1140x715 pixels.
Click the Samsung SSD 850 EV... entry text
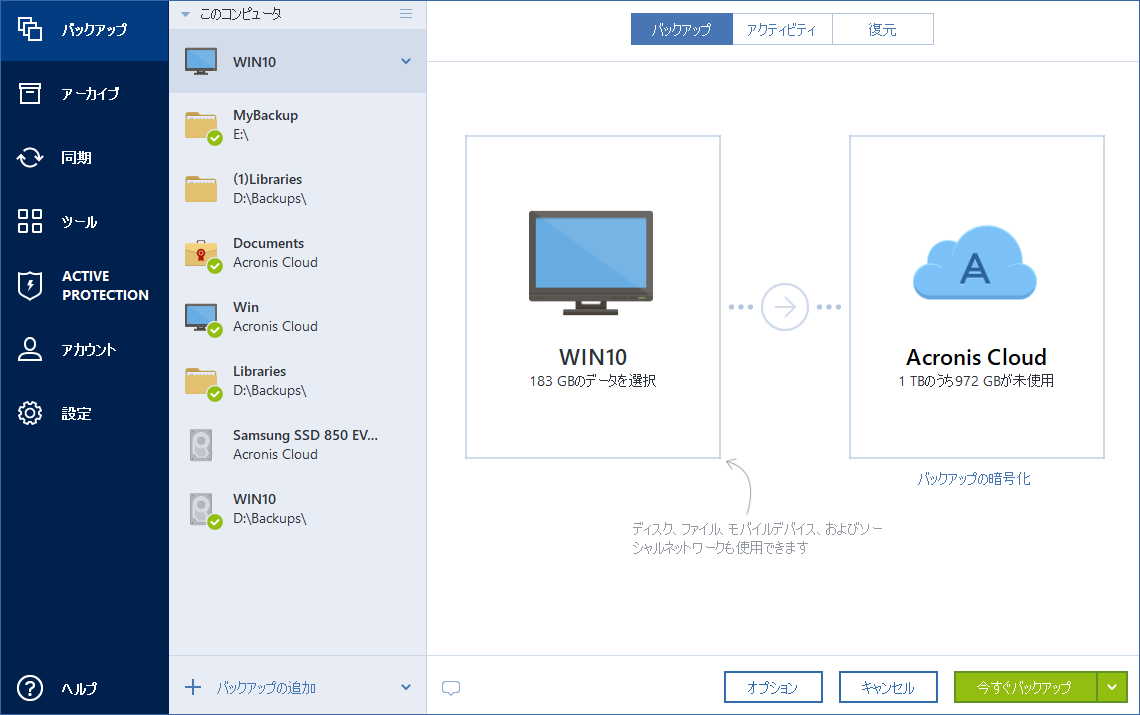(x=305, y=444)
